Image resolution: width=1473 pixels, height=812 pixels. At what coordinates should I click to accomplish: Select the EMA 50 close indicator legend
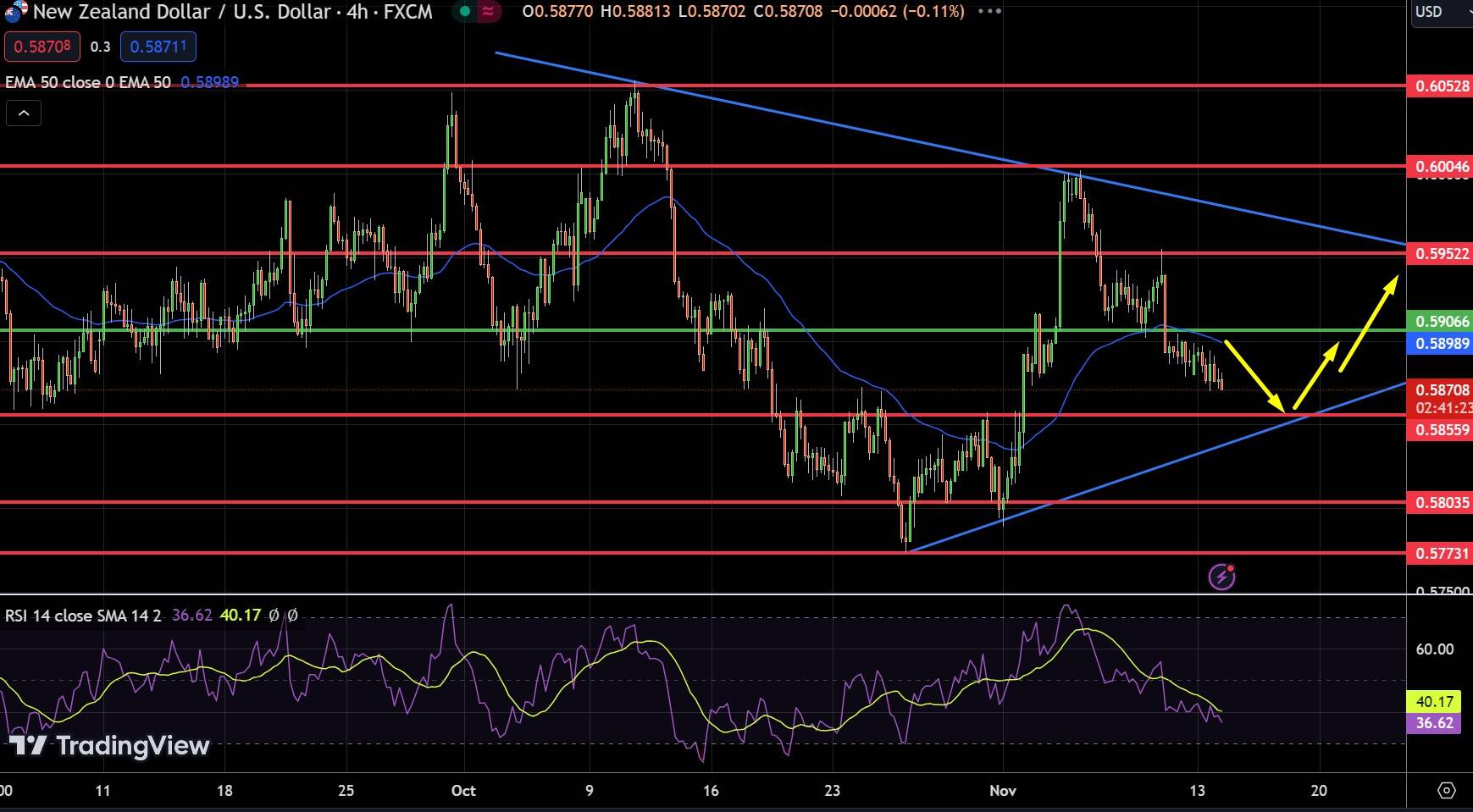pyautogui.click(x=88, y=82)
